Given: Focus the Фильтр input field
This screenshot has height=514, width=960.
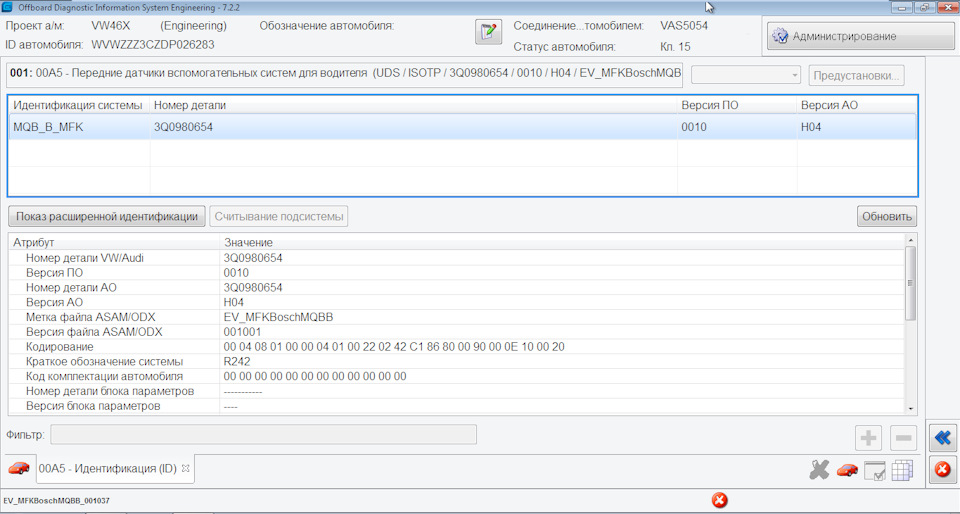Looking at the screenshot, I should 263,434.
